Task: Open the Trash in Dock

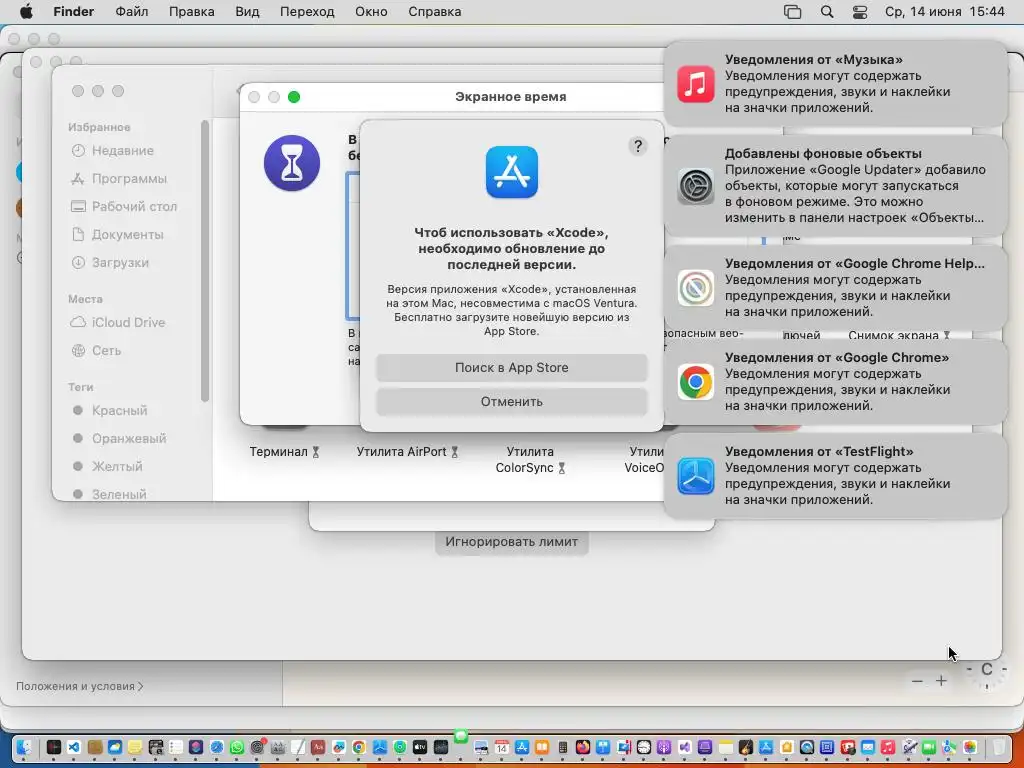Action: click(x=999, y=747)
